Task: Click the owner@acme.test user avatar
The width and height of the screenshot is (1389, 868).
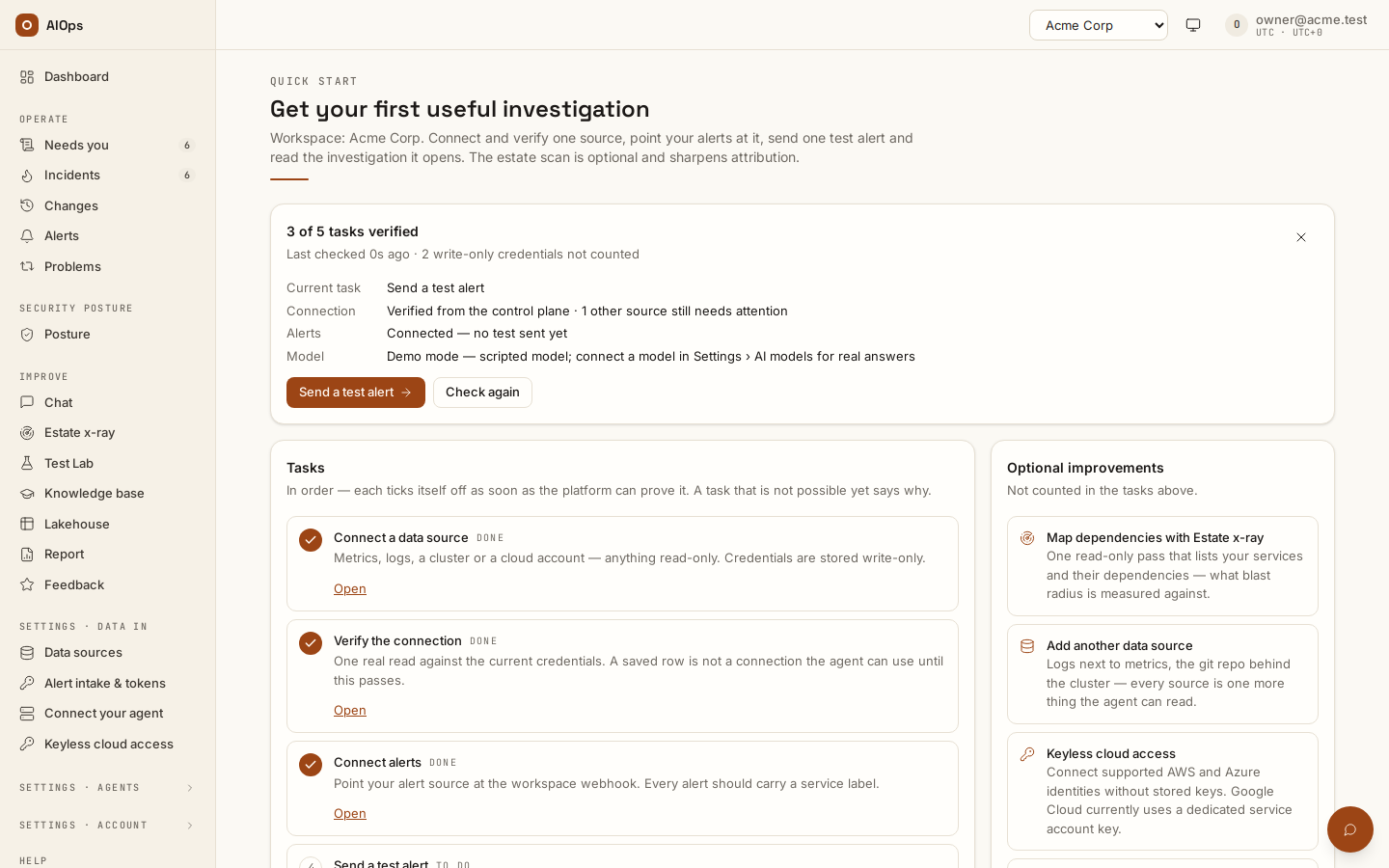Action: 1237,25
